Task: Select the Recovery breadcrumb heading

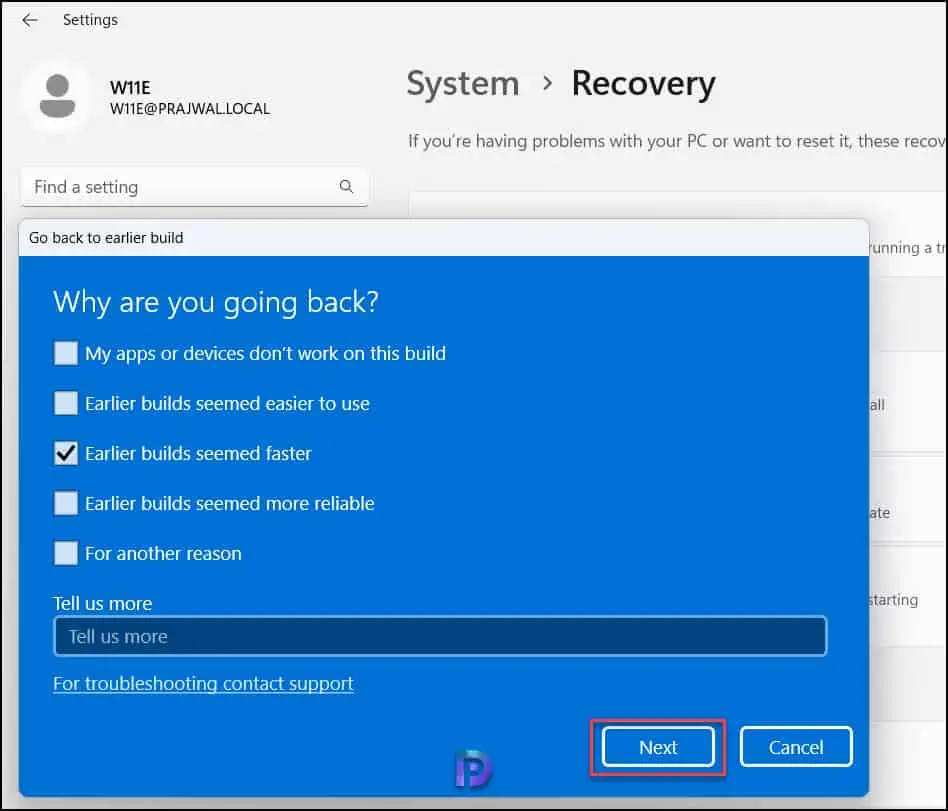Action: click(643, 83)
